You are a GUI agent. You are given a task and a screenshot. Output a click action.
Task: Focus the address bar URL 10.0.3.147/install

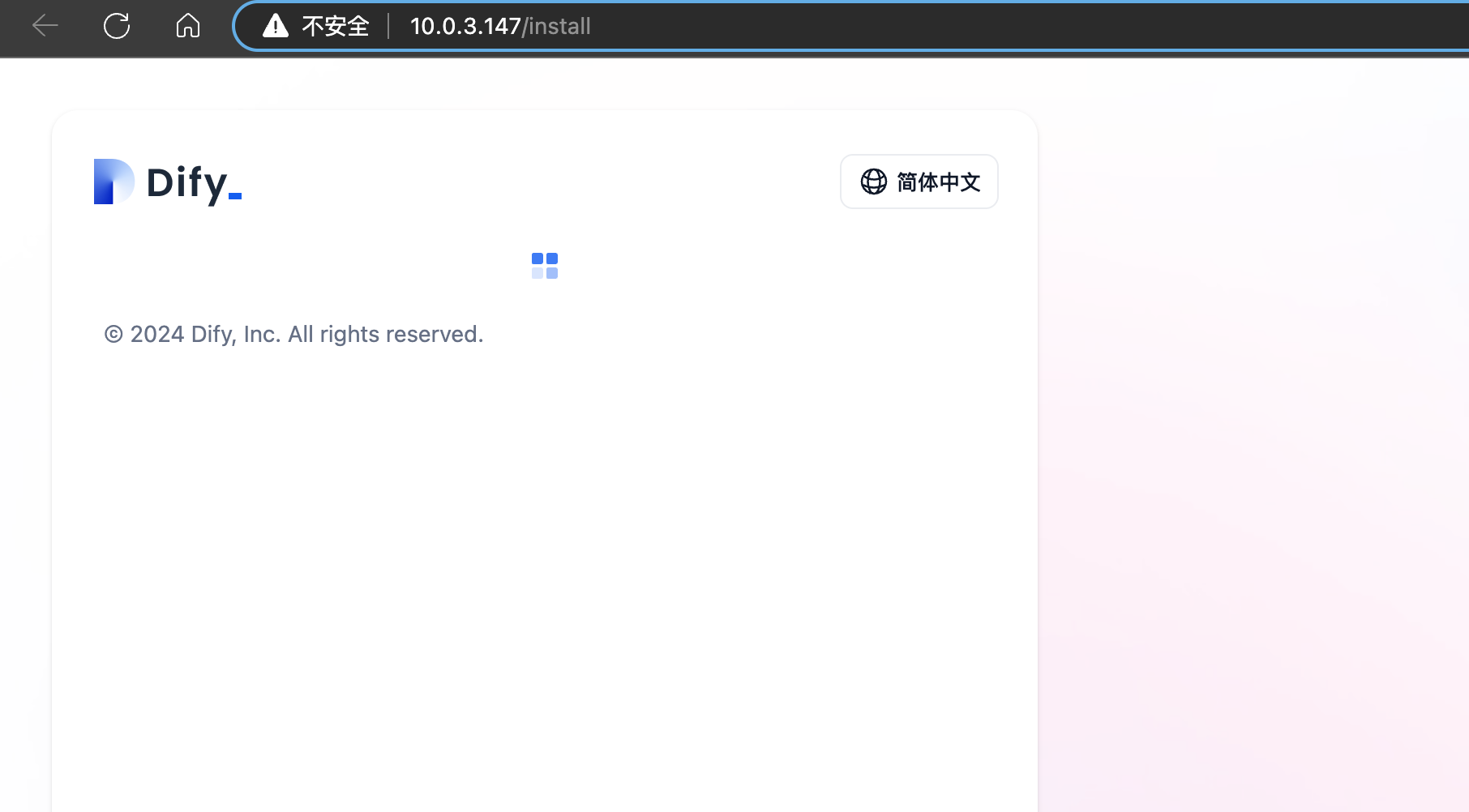[500, 26]
